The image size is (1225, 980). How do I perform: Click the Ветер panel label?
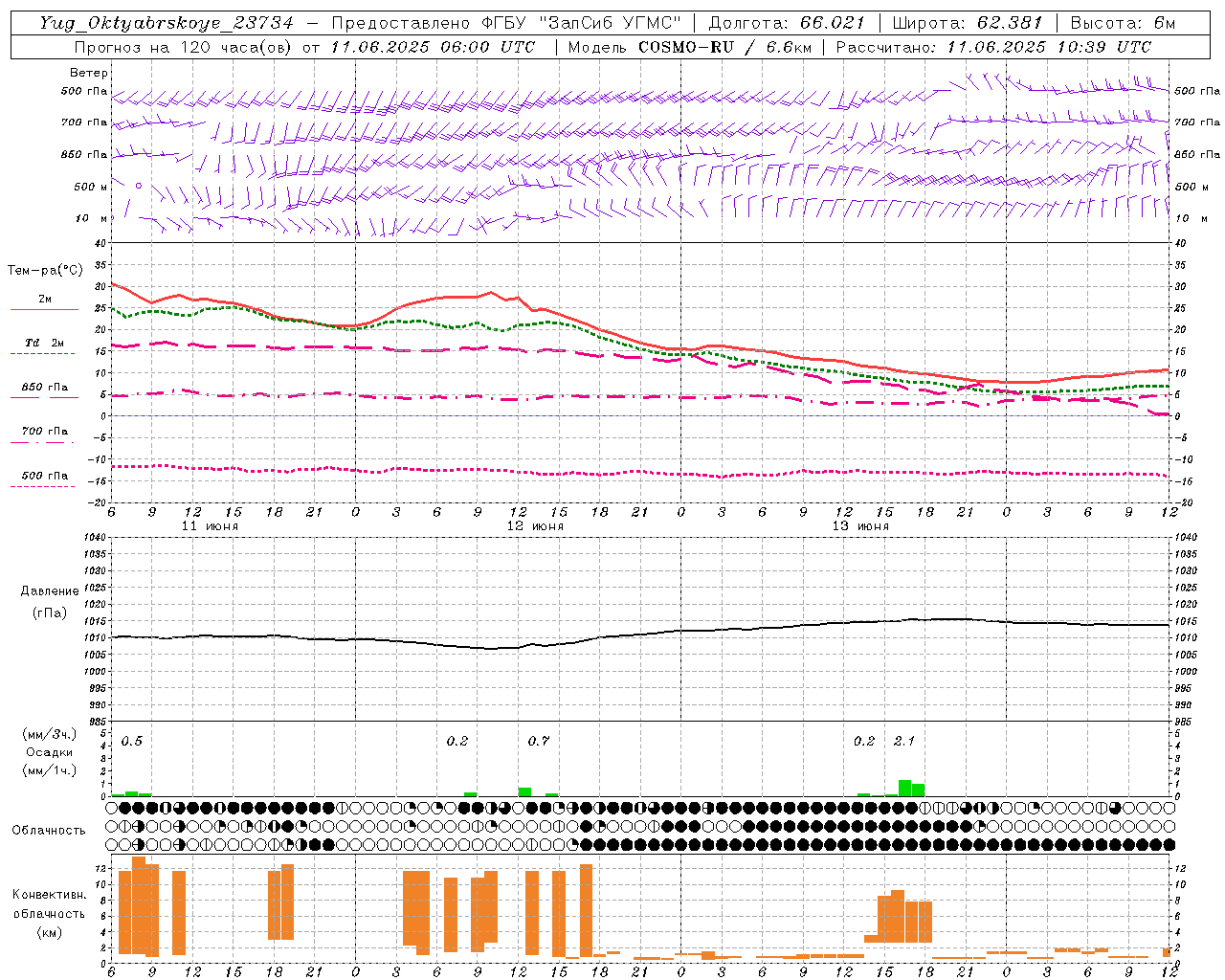pyautogui.click(x=89, y=73)
